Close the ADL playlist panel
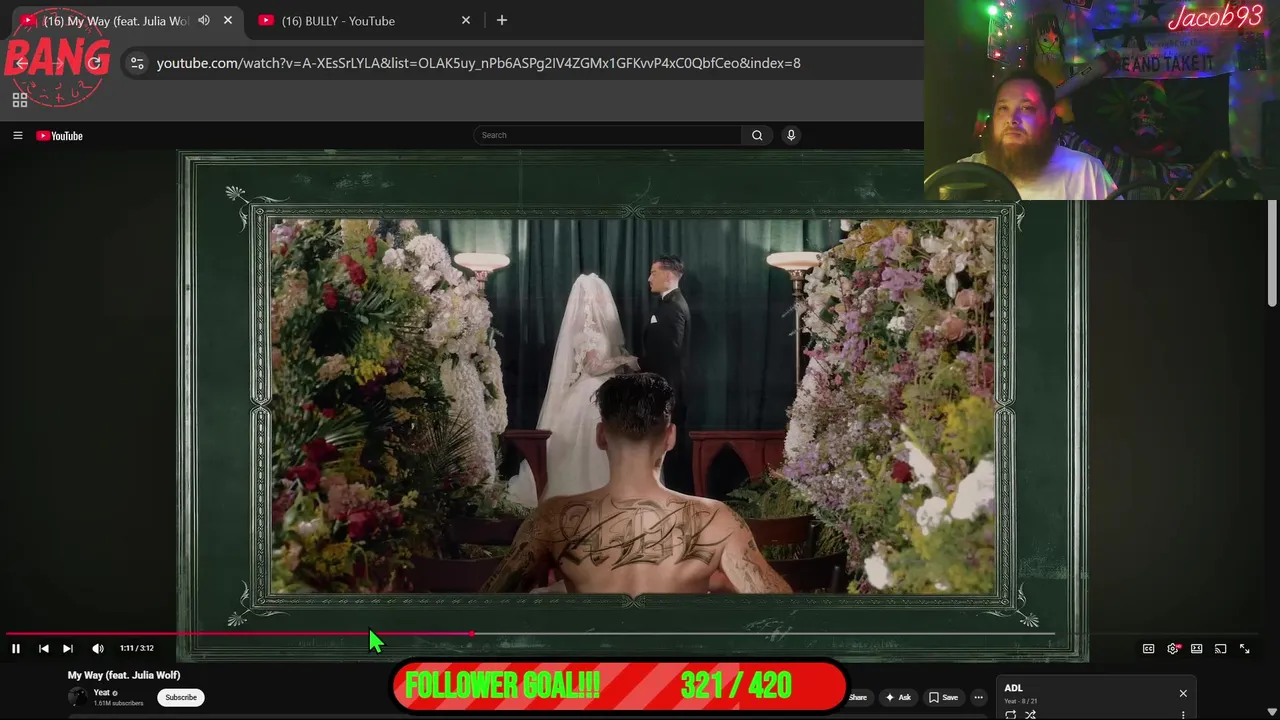This screenshot has height=720, width=1280. [x=1183, y=693]
